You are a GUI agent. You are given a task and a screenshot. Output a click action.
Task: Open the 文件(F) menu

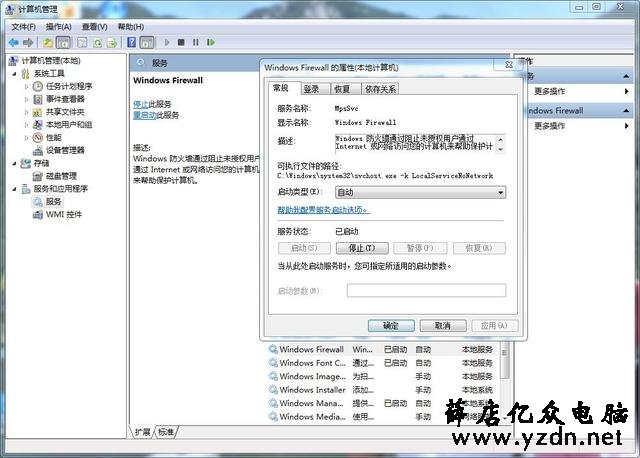click(23, 27)
